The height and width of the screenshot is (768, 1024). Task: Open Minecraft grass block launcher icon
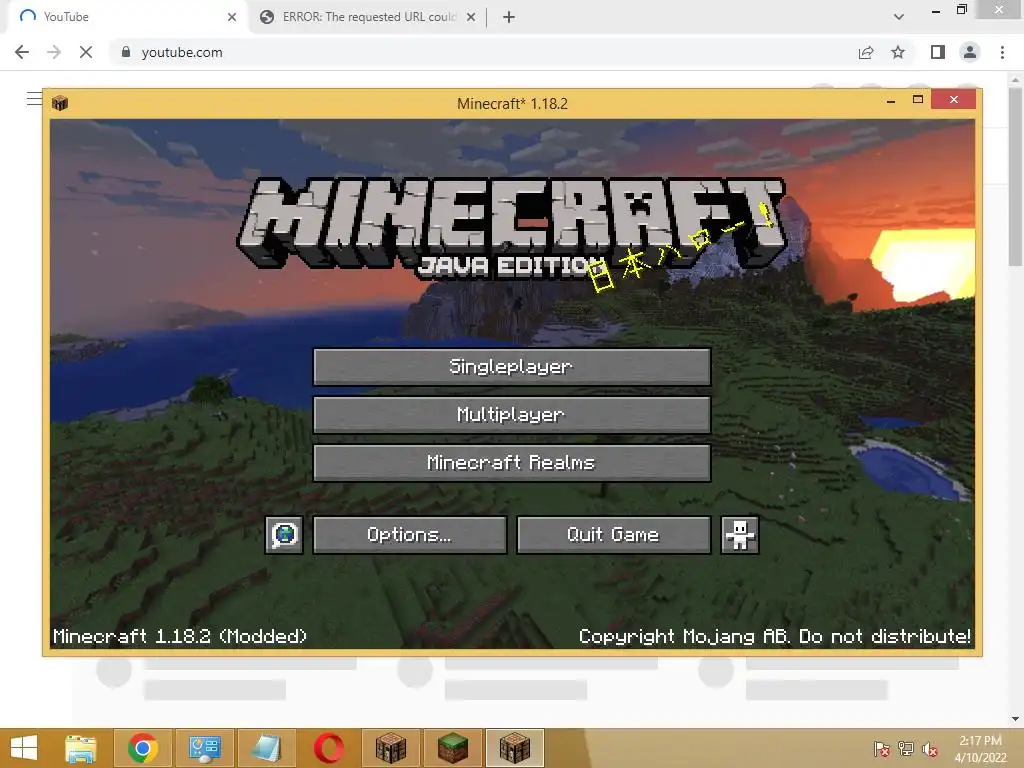point(453,748)
